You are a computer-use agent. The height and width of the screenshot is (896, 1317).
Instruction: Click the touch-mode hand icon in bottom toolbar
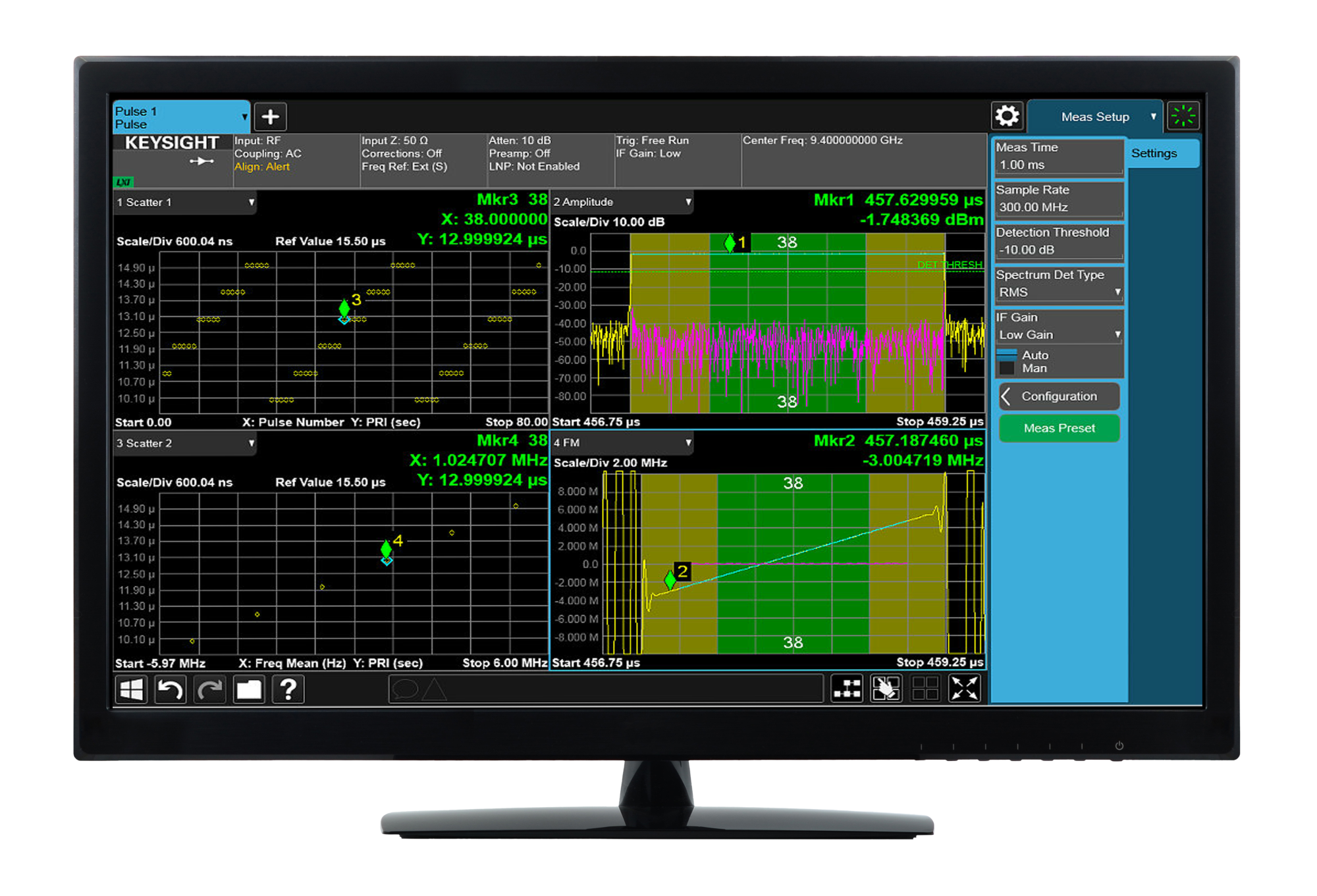coord(886,689)
